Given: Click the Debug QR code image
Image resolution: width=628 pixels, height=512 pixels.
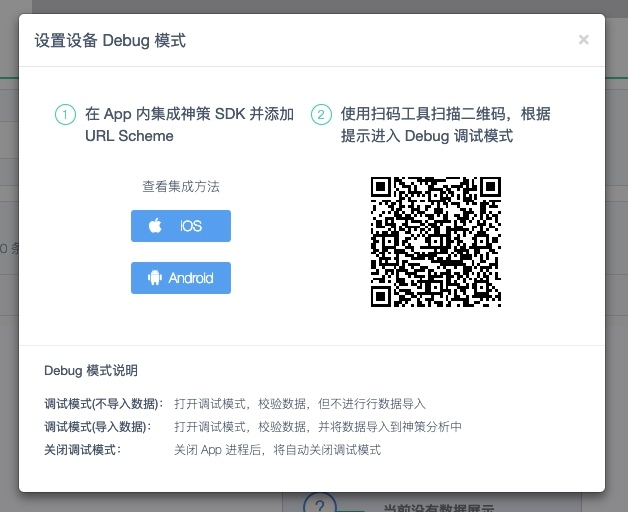Looking at the screenshot, I should [435, 241].
